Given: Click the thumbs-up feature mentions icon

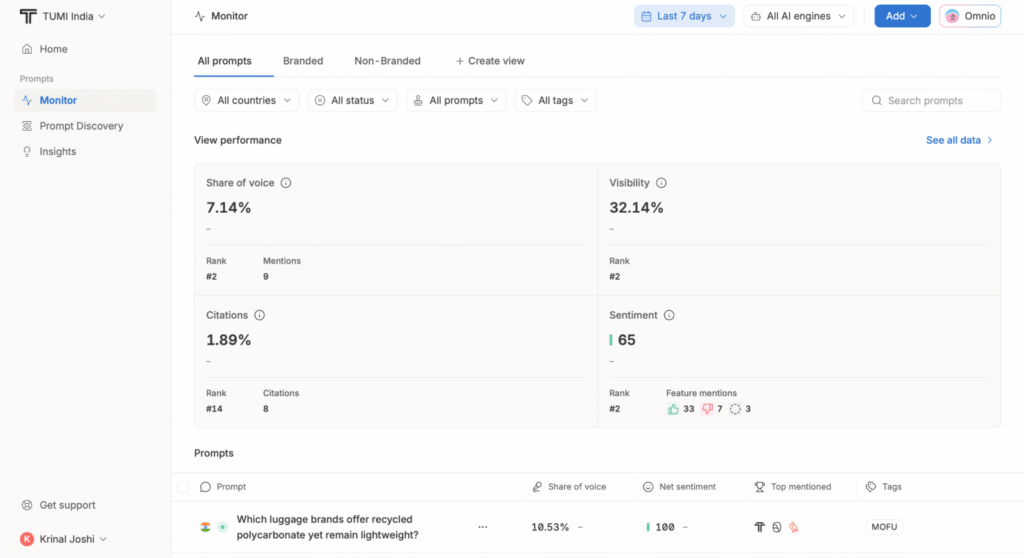Looking at the screenshot, I should 673,409.
